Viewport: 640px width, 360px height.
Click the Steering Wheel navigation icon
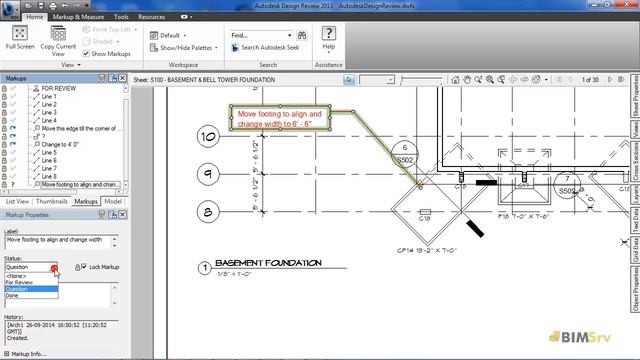(x=536, y=80)
